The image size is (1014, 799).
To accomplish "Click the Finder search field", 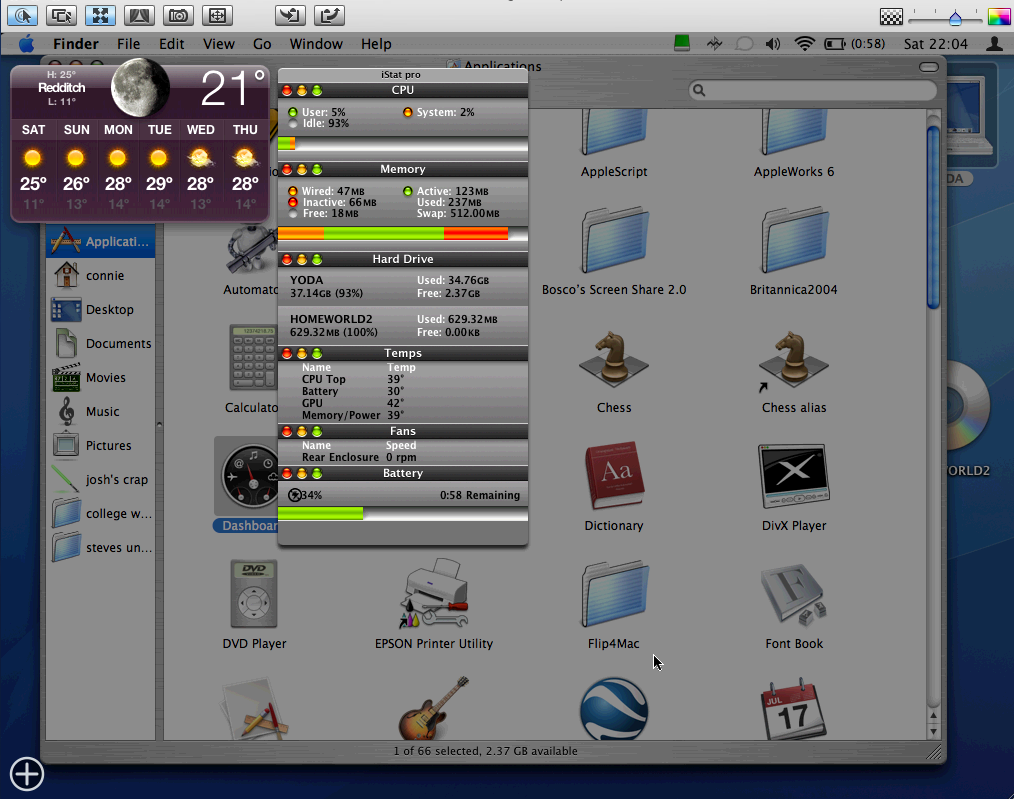I will pyautogui.click(x=812, y=91).
